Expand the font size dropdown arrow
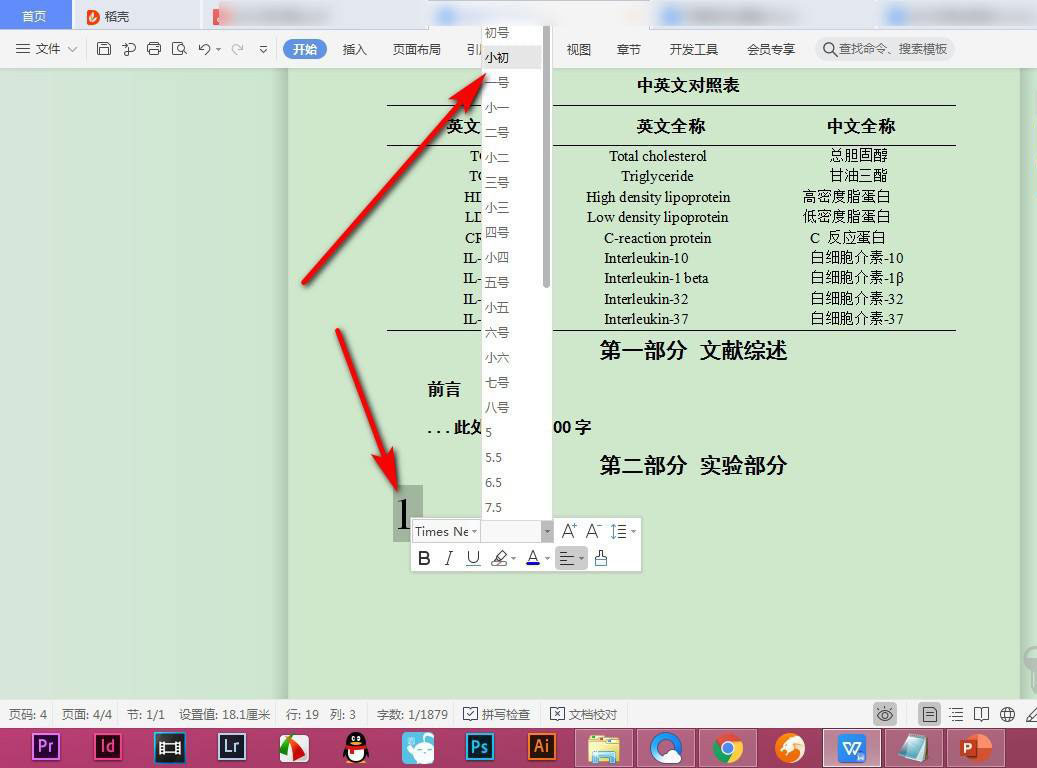The image size is (1037, 768). [x=547, y=531]
